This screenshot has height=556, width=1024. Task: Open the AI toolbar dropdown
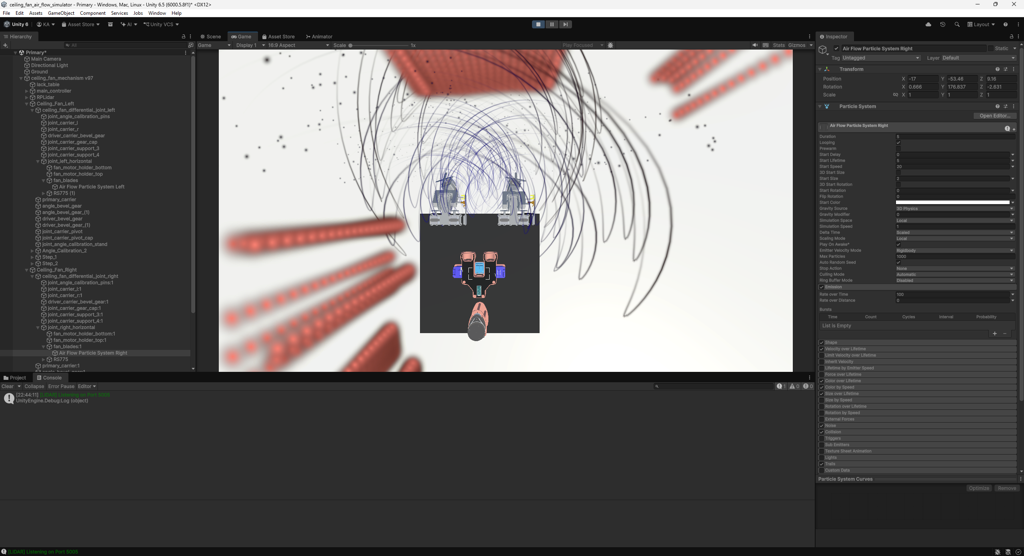129,24
